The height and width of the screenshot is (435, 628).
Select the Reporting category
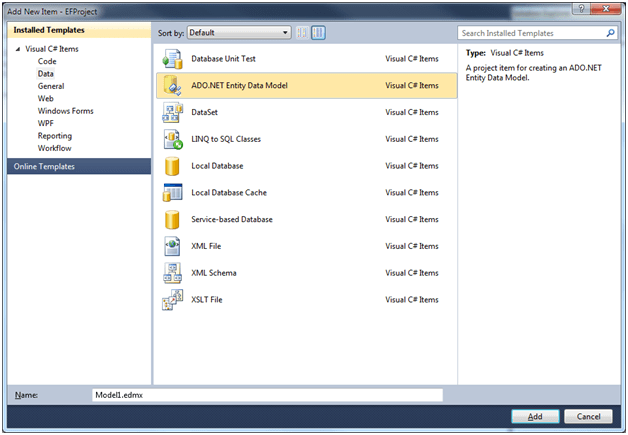coord(55,136)
